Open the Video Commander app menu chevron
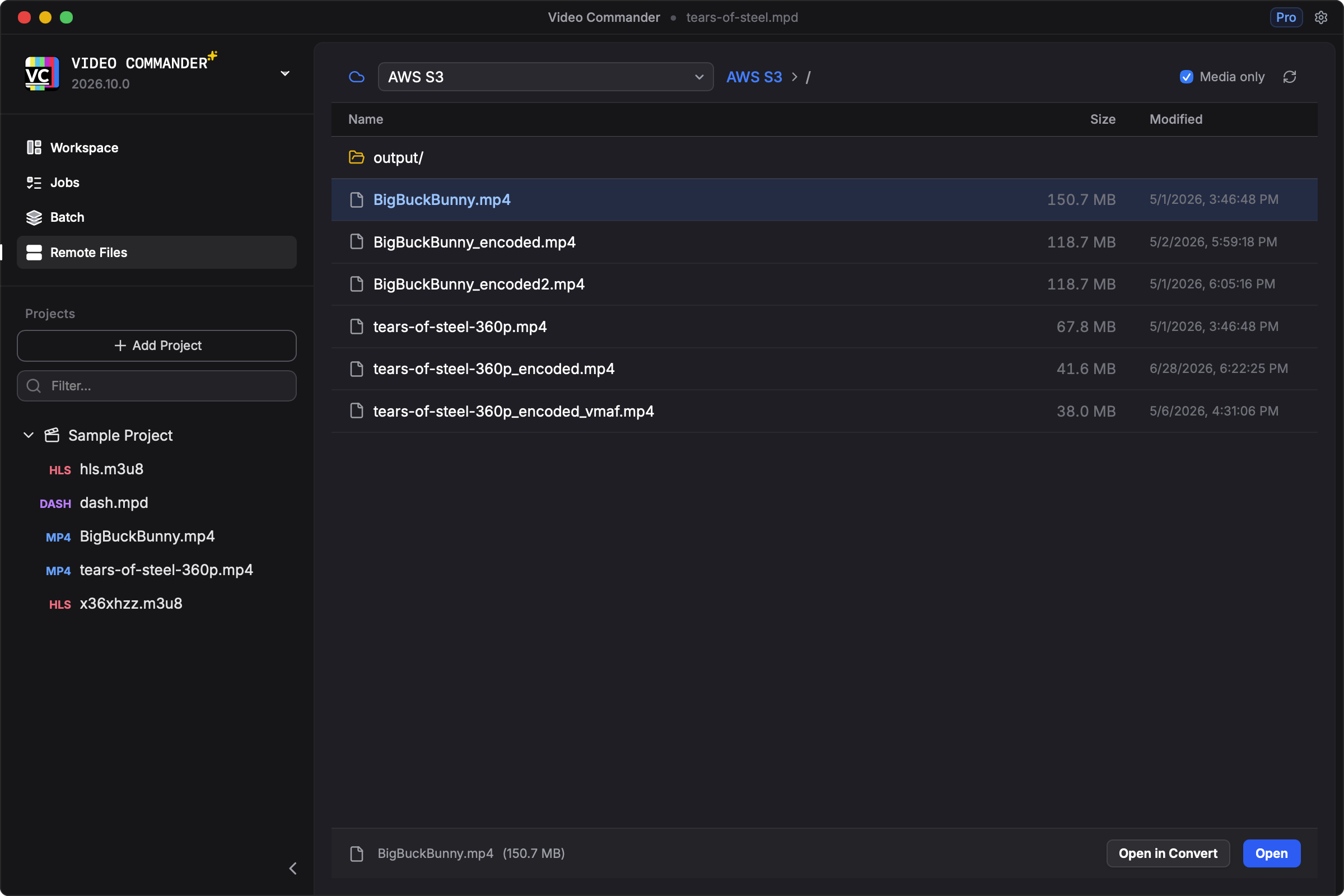 [x=285, y=73]
